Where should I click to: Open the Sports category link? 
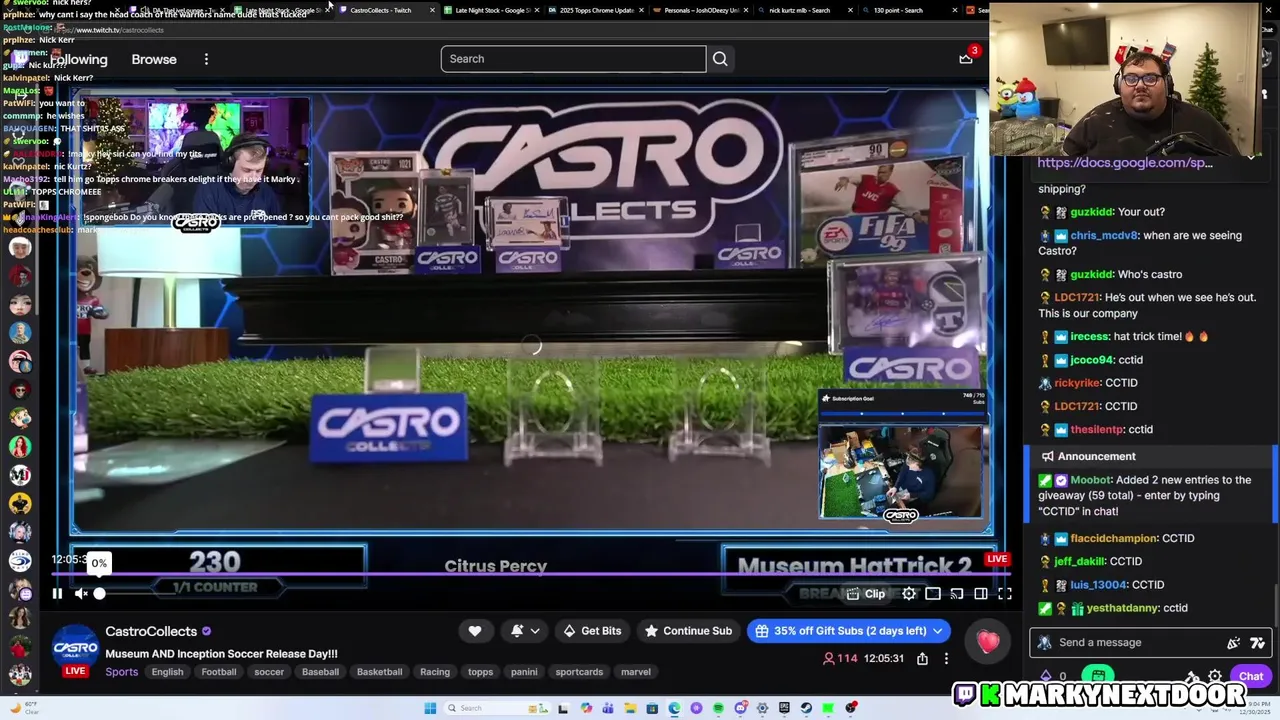pyautogui.click(x=122, y=672)
